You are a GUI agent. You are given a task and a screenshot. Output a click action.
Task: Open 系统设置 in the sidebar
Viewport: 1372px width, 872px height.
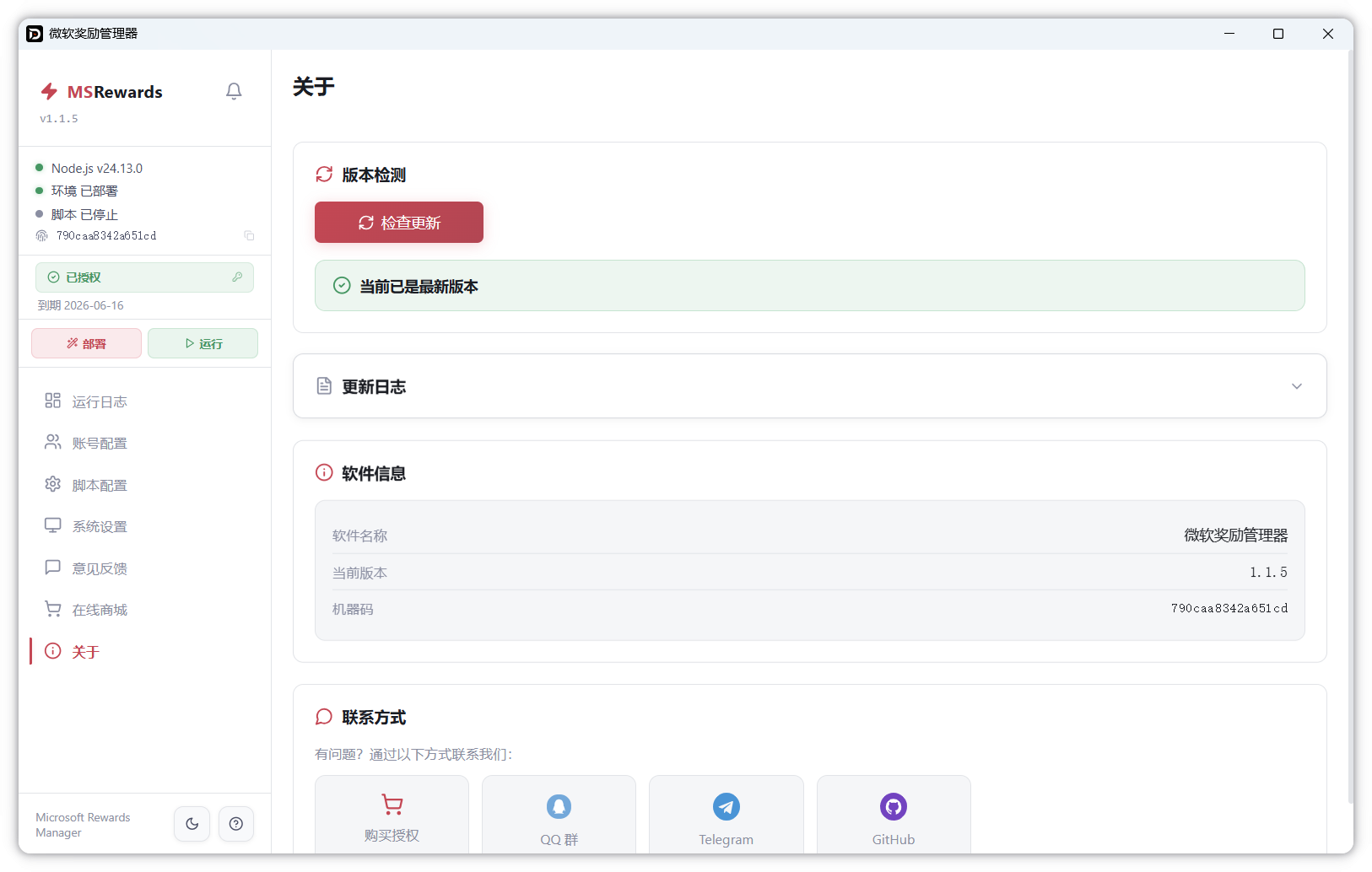click(145, 526)
